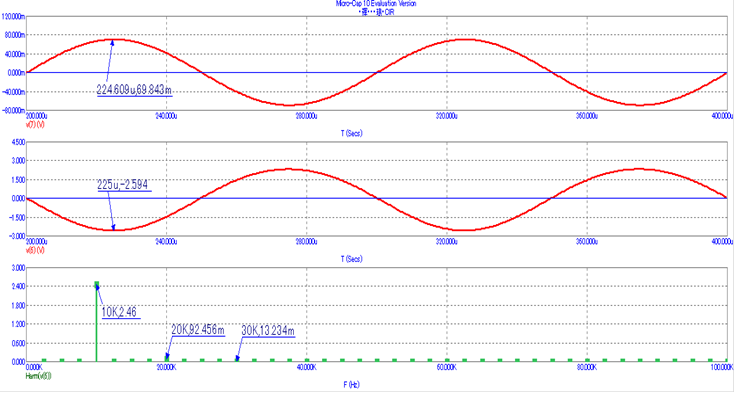Click arrow tip at v(6) waveform trough
The image size is (735, 393).
(113, 229)
